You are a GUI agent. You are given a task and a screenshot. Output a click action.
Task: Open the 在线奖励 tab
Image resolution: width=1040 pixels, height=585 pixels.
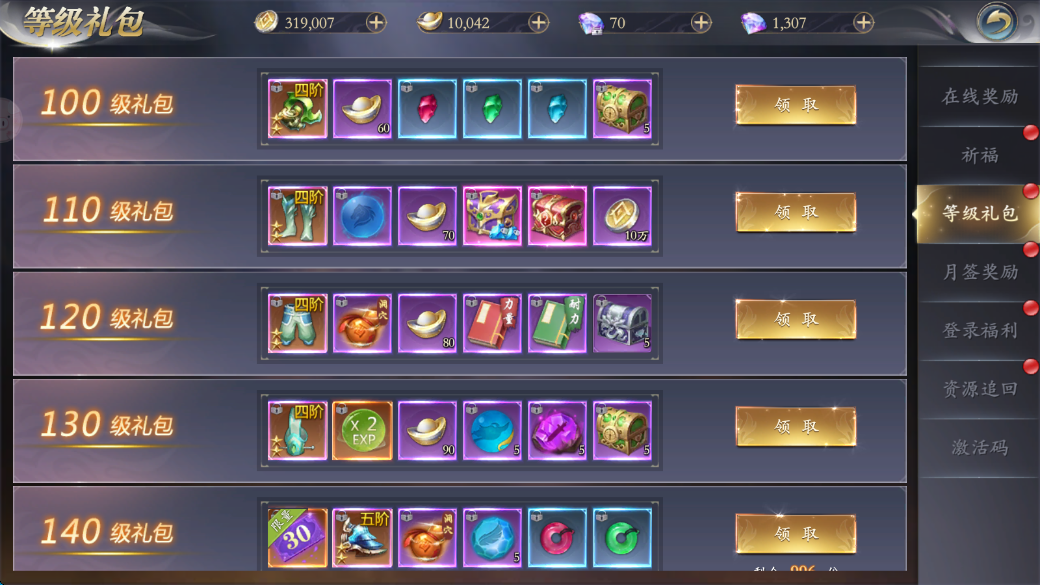pos(979,97)
